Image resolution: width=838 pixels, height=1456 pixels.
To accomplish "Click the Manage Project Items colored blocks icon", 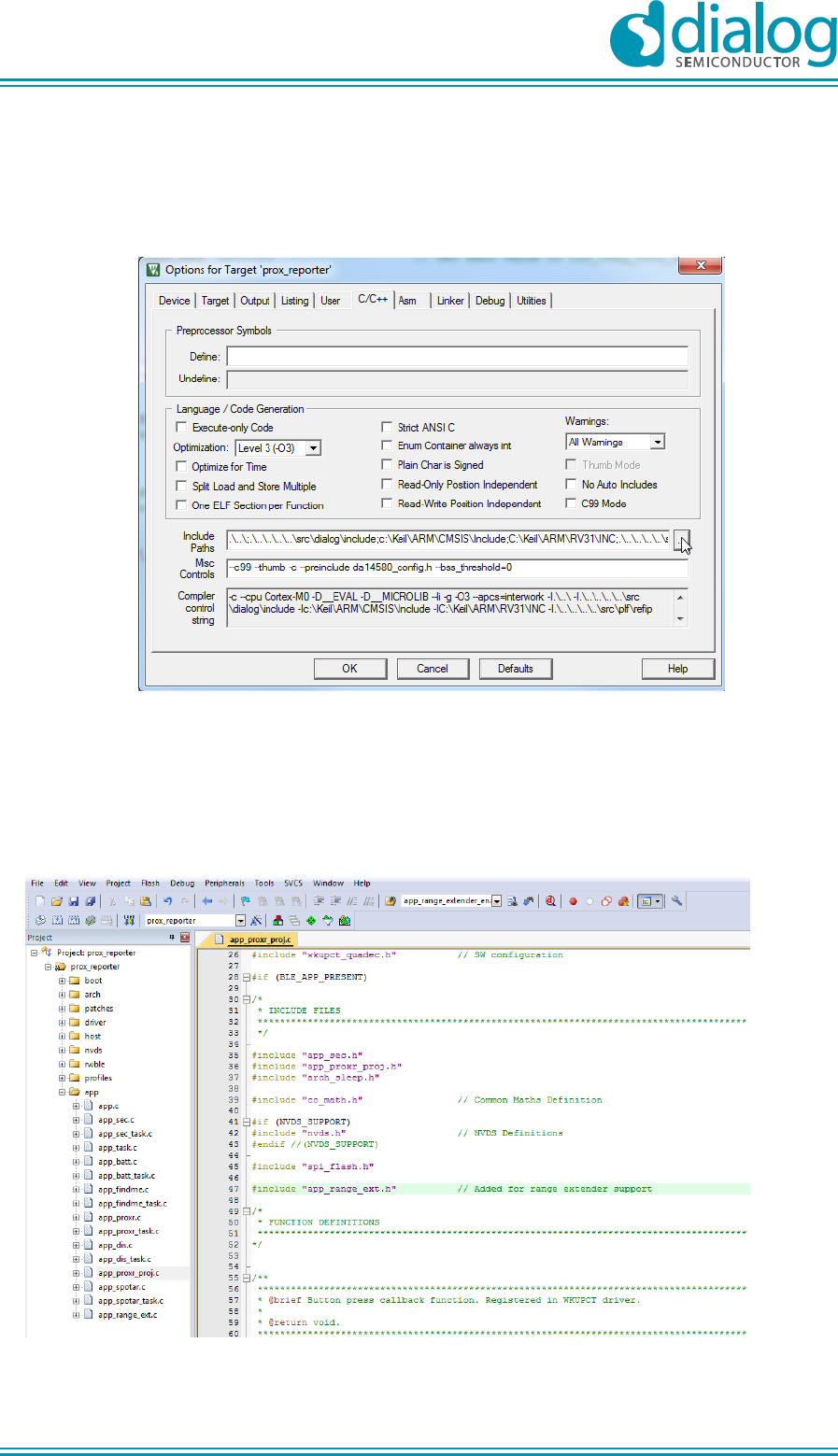I will 277,921.
